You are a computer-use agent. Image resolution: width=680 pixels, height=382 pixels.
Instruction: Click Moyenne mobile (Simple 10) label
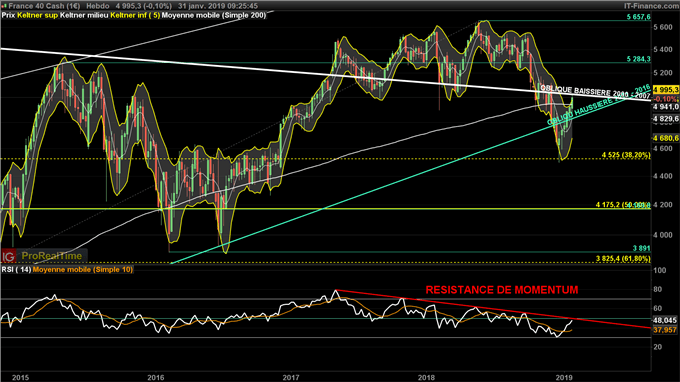click(x=83, y=269)
